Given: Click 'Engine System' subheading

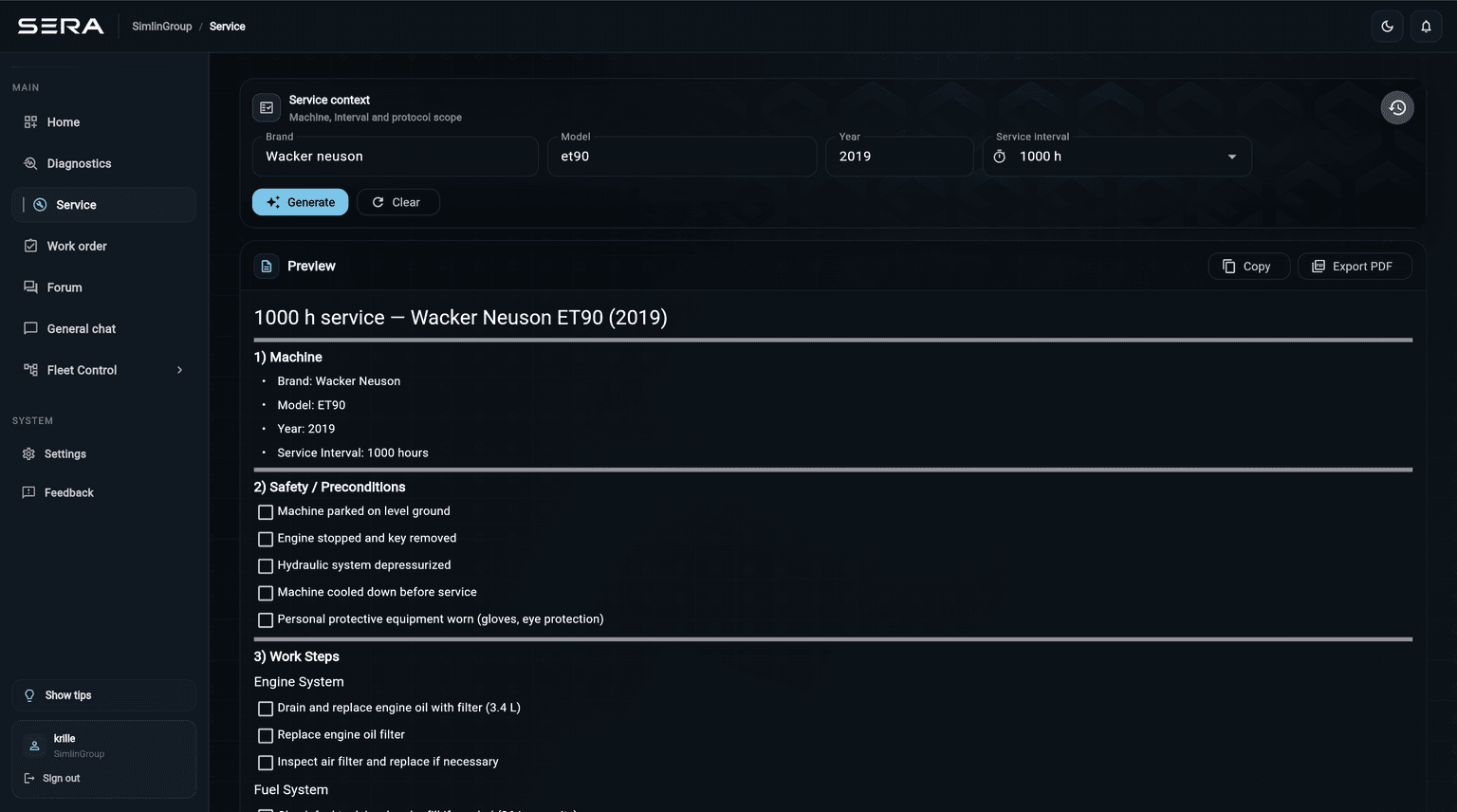Looking at the screenshot, I should 299,682.
